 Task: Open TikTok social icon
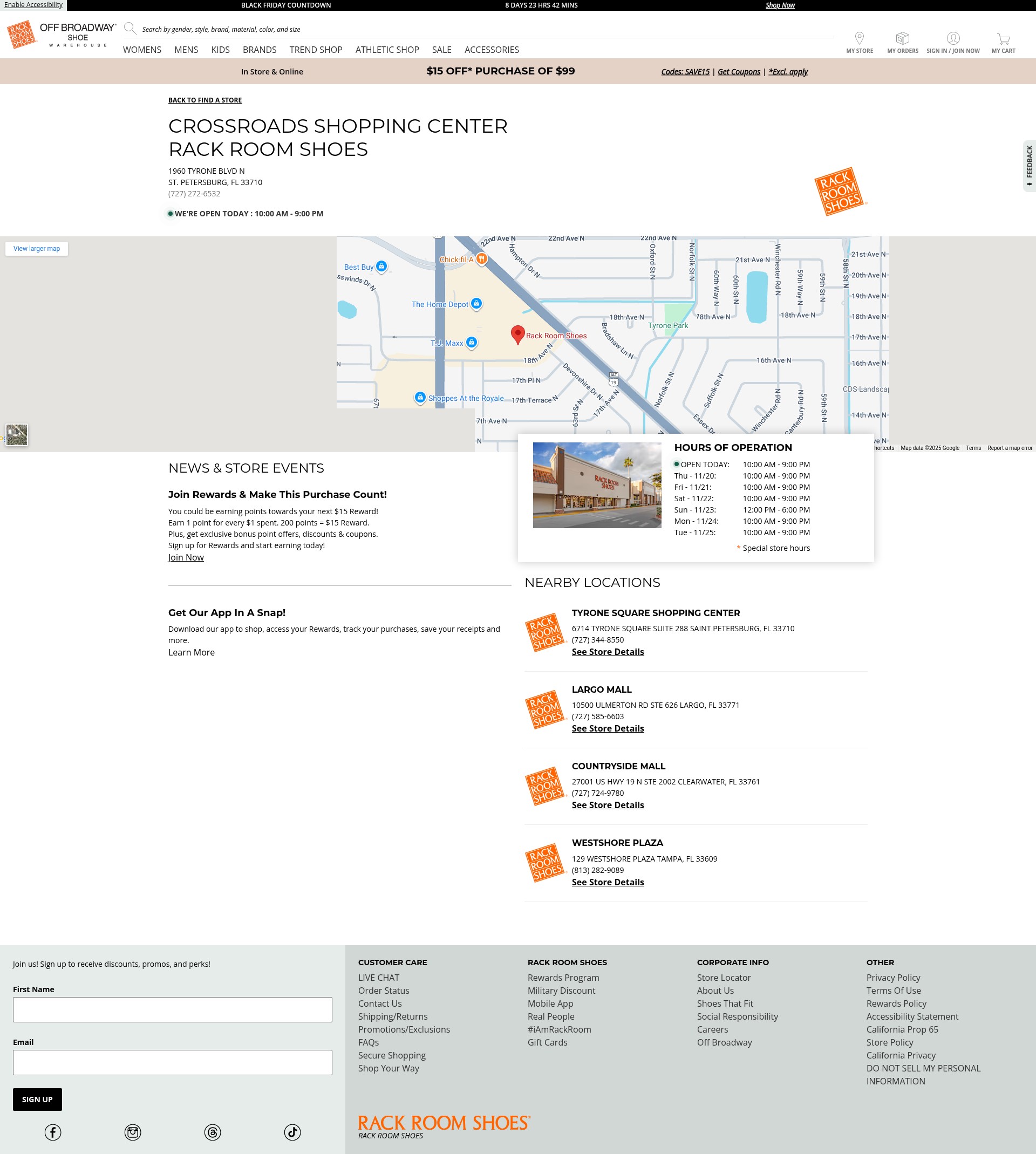tap(292, 1132)
